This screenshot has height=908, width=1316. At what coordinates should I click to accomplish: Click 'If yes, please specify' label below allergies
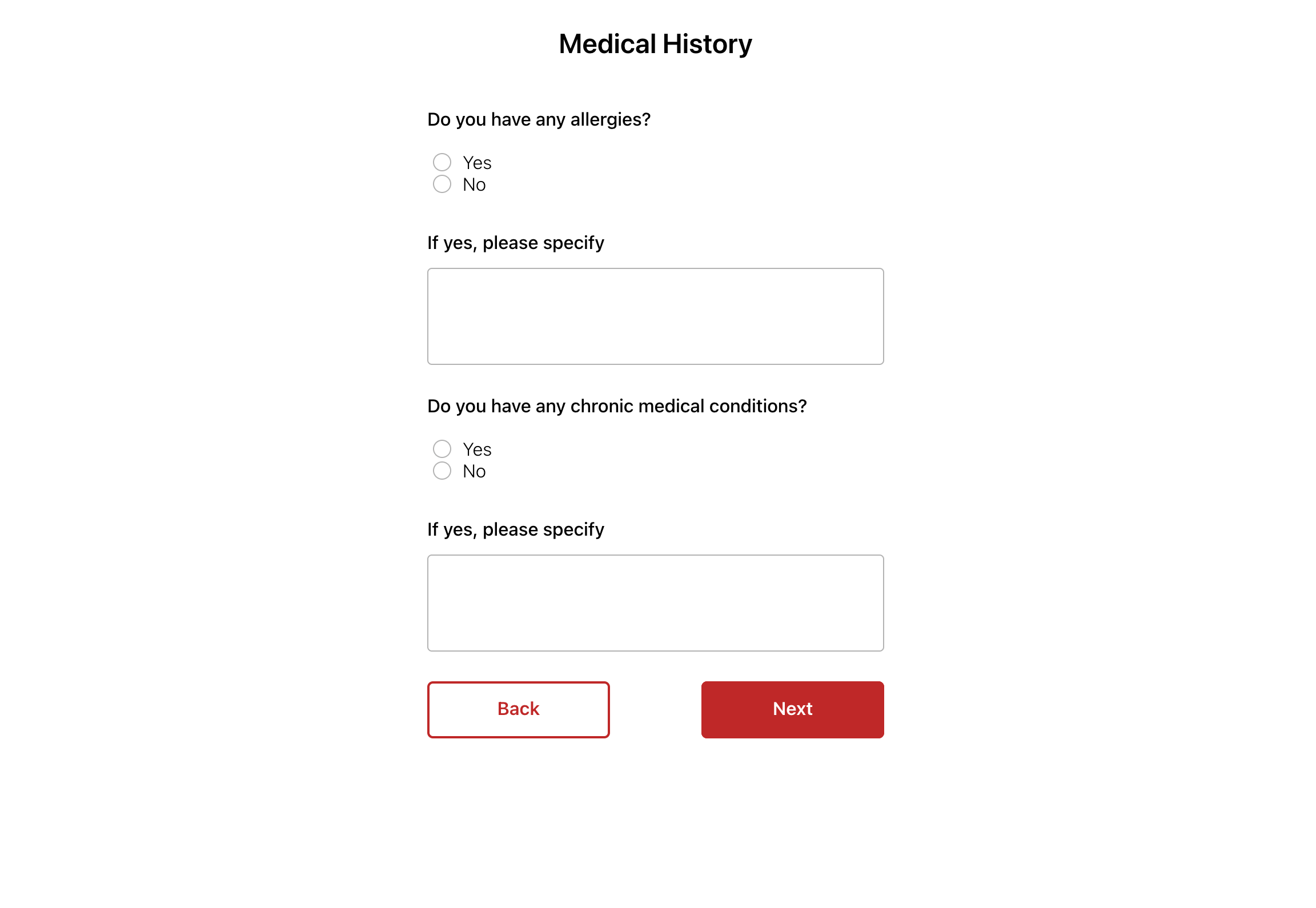(515, 243)
